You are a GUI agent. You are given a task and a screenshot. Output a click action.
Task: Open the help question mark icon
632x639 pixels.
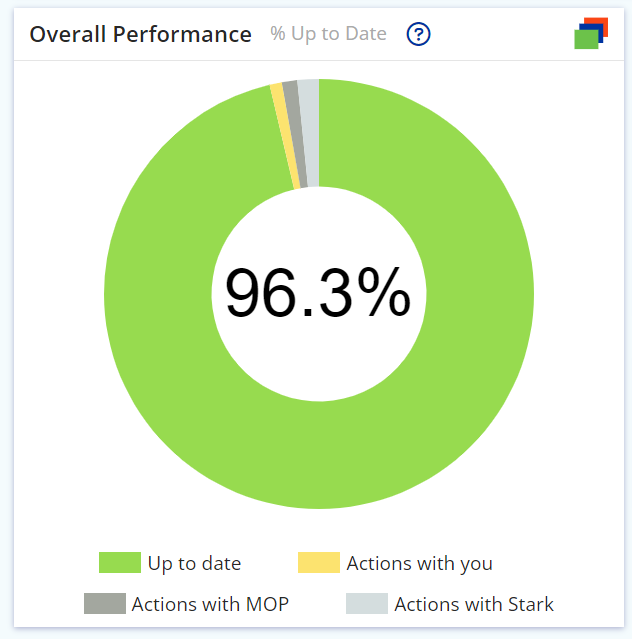(419, 34)
